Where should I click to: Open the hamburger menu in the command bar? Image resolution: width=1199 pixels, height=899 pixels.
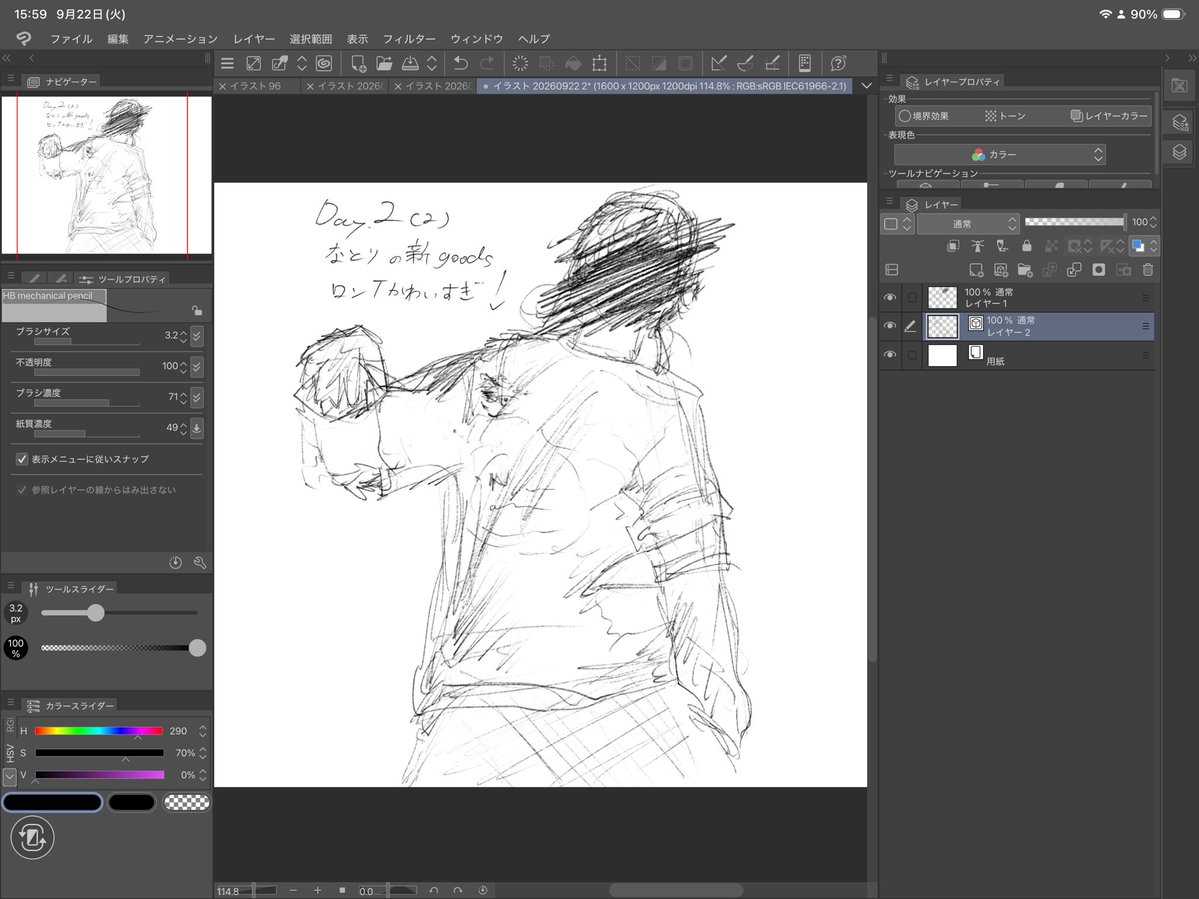point(227,63)
